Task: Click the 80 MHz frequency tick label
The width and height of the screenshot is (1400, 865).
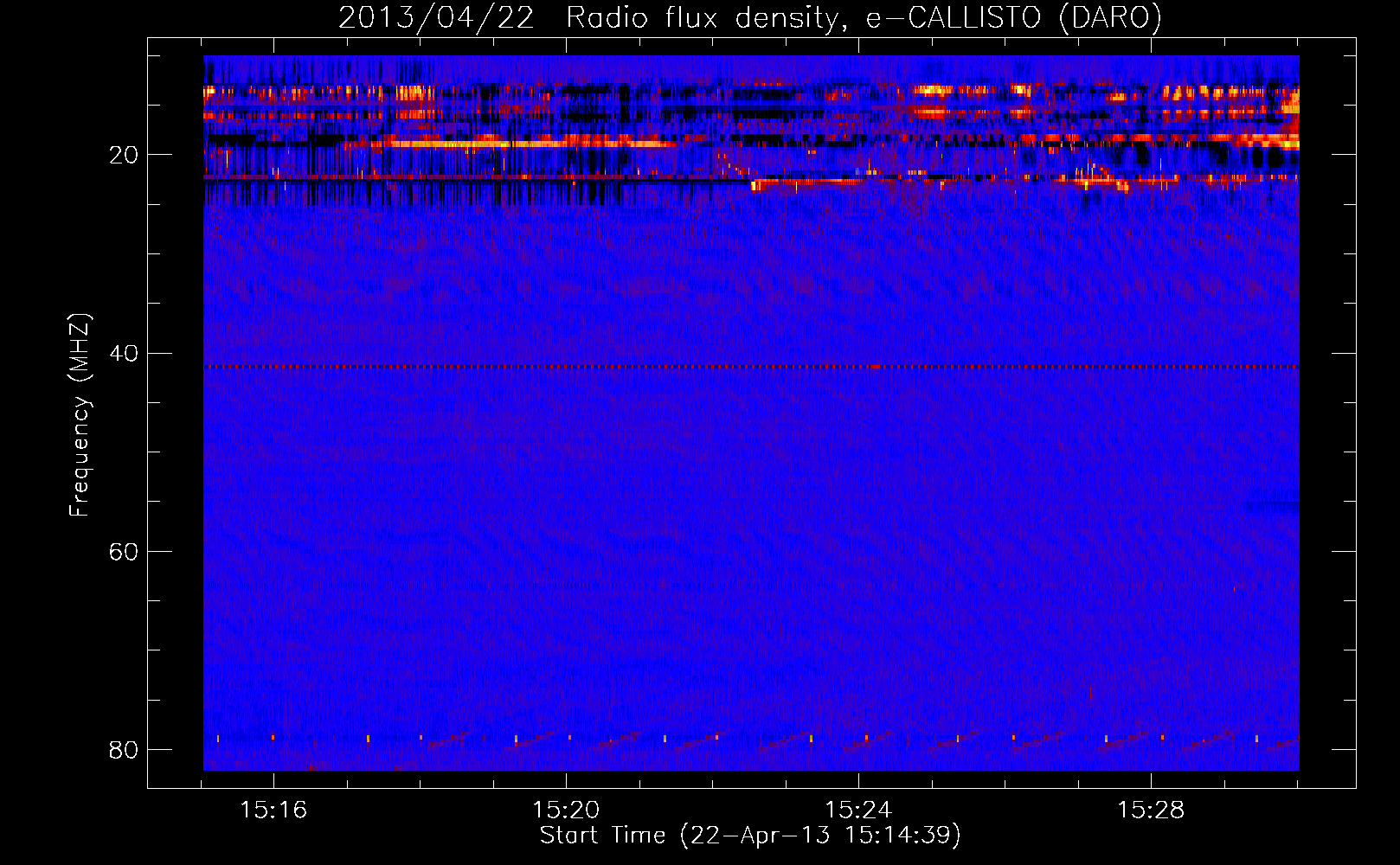Action: [x=124, y=749]
